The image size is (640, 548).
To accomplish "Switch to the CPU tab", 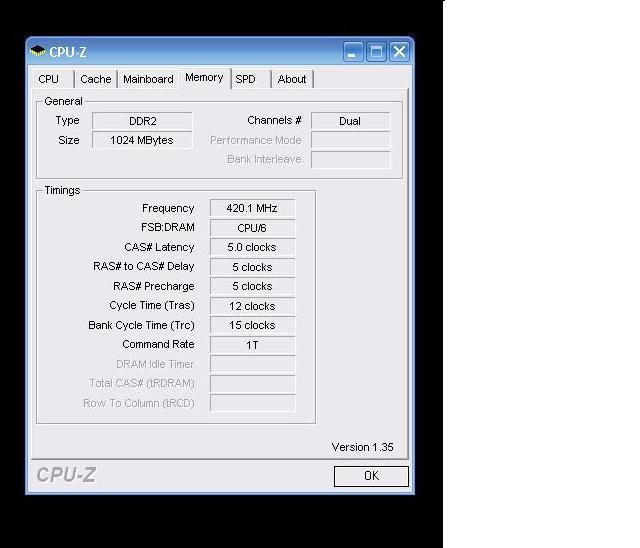I will click(53, 79).
